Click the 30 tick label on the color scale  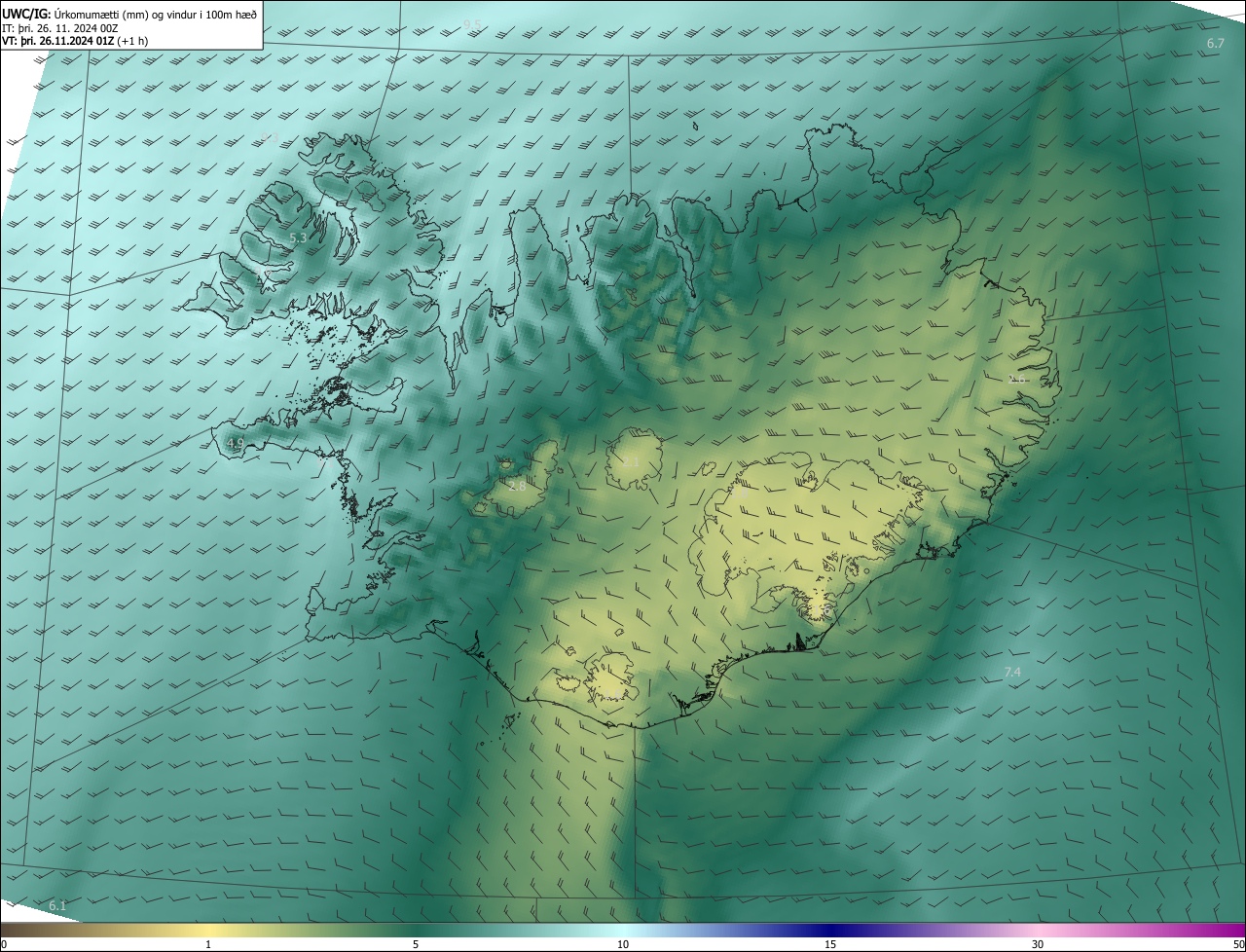(1038, 945)
